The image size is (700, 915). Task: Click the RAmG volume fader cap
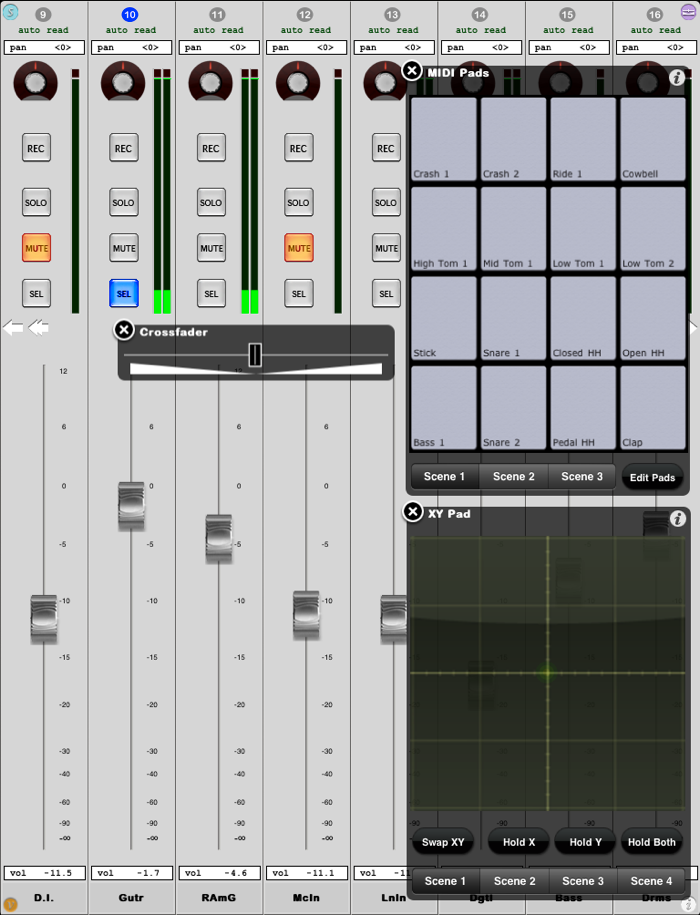pos(219,539)
